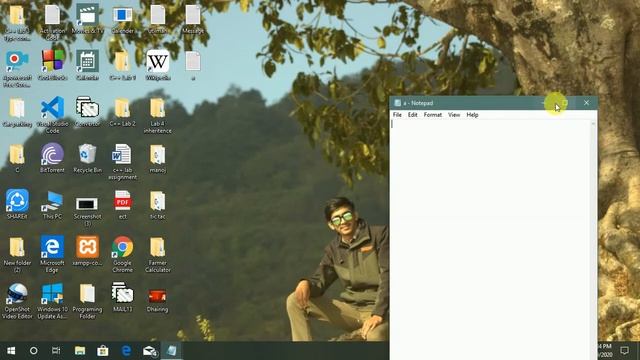Select the Wikipedia desktop shortcut

(x=158, y=65)
